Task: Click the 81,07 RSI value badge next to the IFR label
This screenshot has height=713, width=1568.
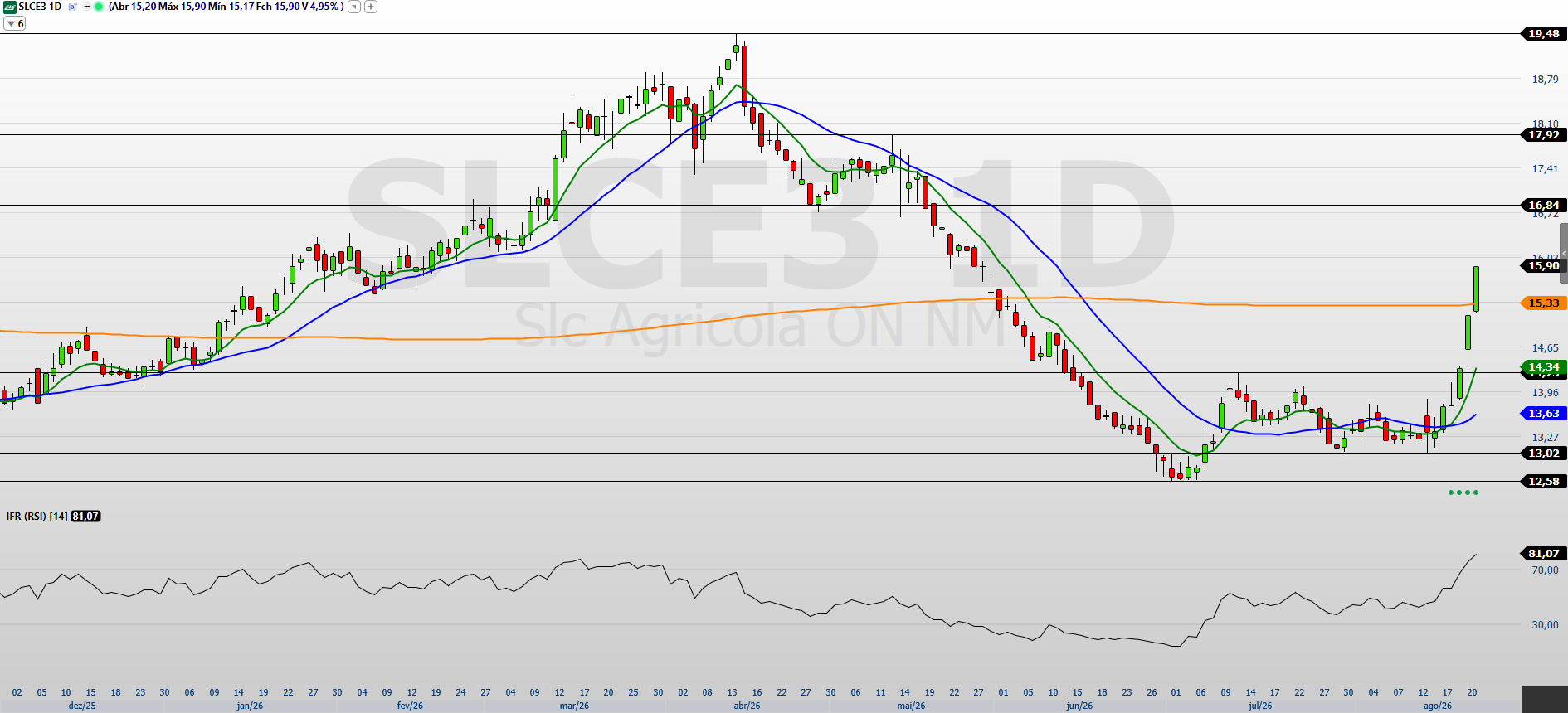Action: 85,517
